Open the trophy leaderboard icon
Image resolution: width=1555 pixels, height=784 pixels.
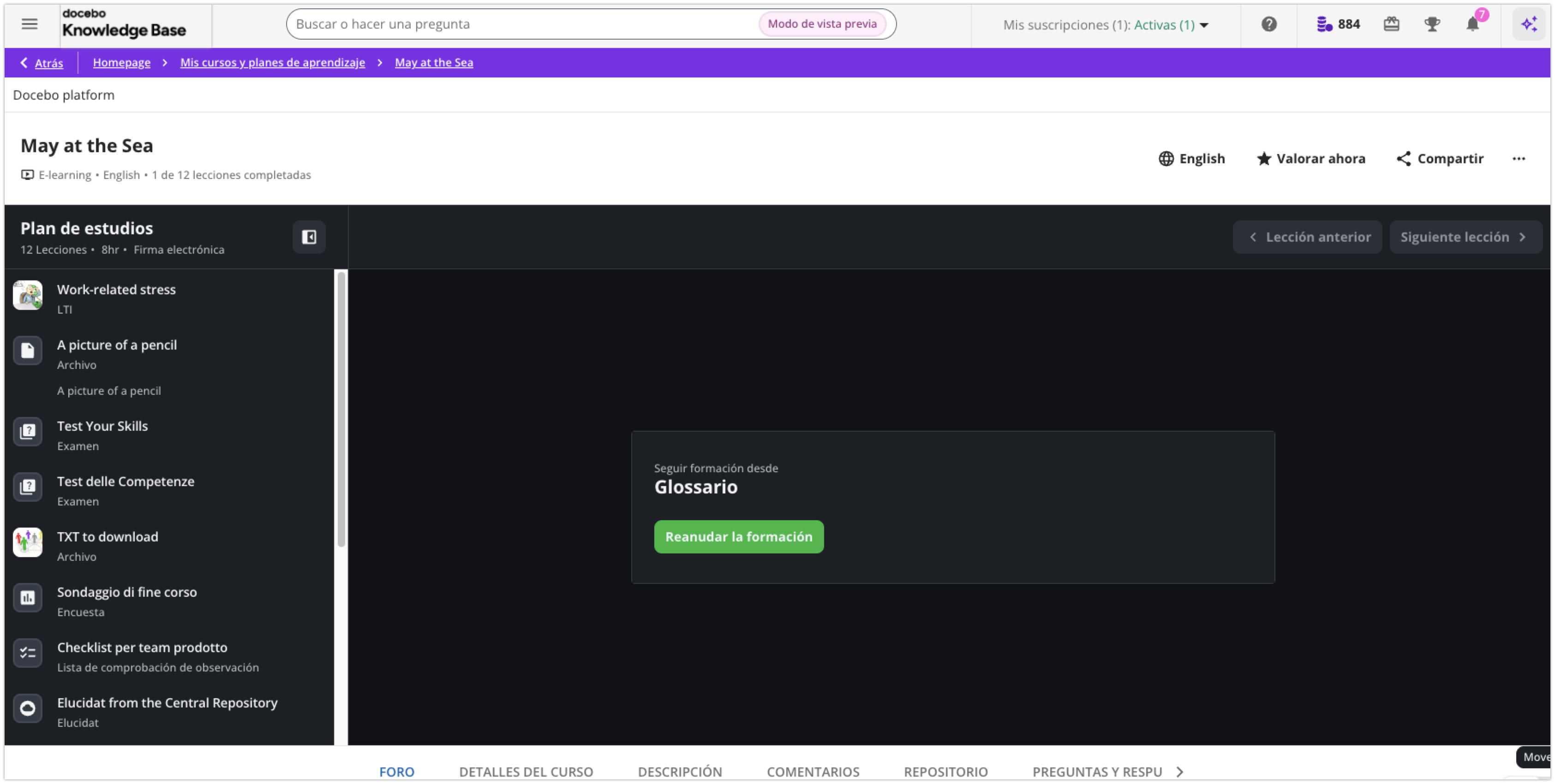[x=1432, y=24]
